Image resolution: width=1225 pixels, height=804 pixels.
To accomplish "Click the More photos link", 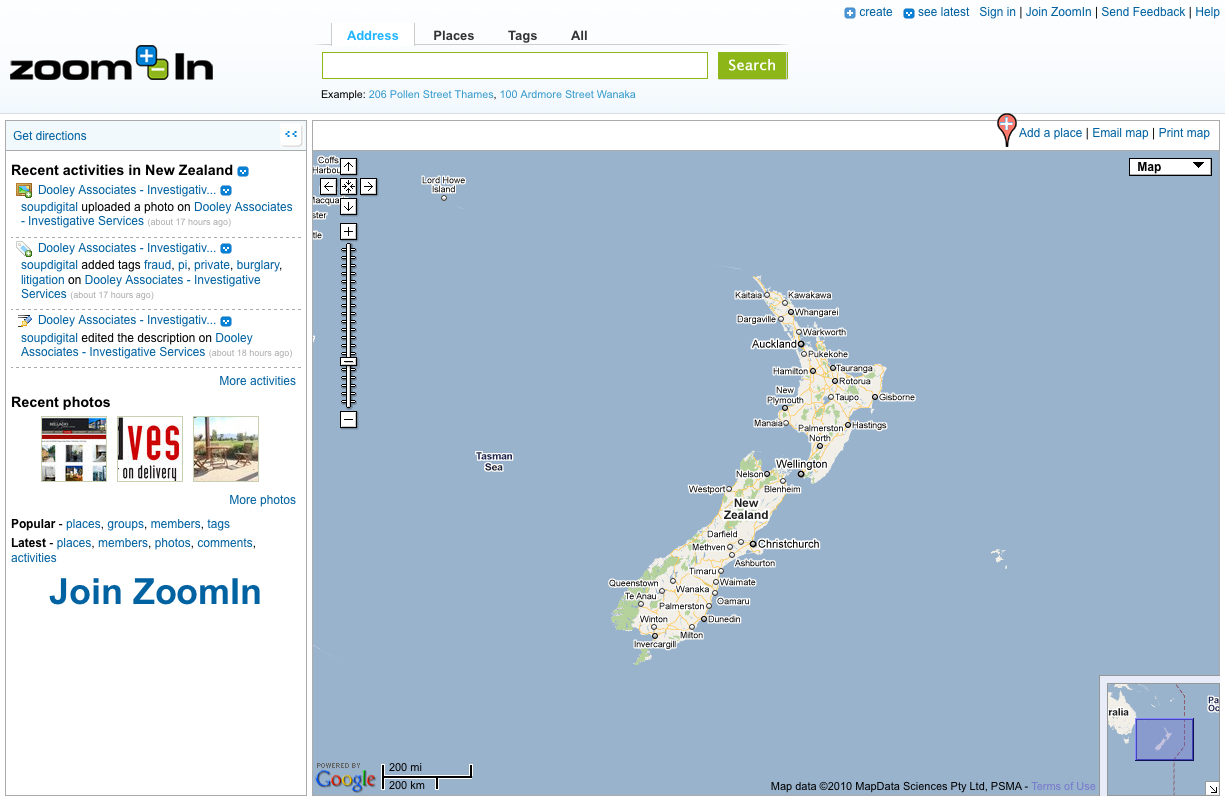I will click(262, 500).
